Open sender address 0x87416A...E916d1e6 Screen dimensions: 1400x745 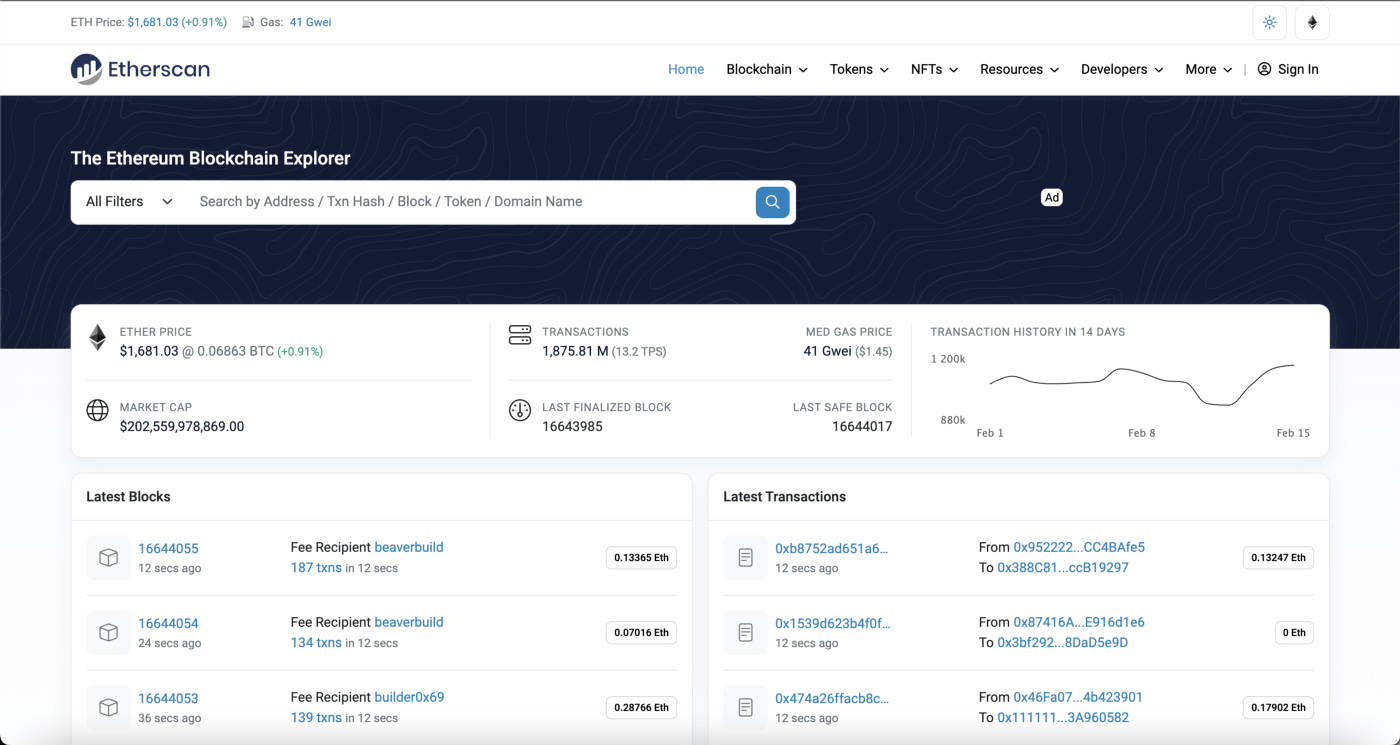pyautogui.click(x=1079, y=622)
